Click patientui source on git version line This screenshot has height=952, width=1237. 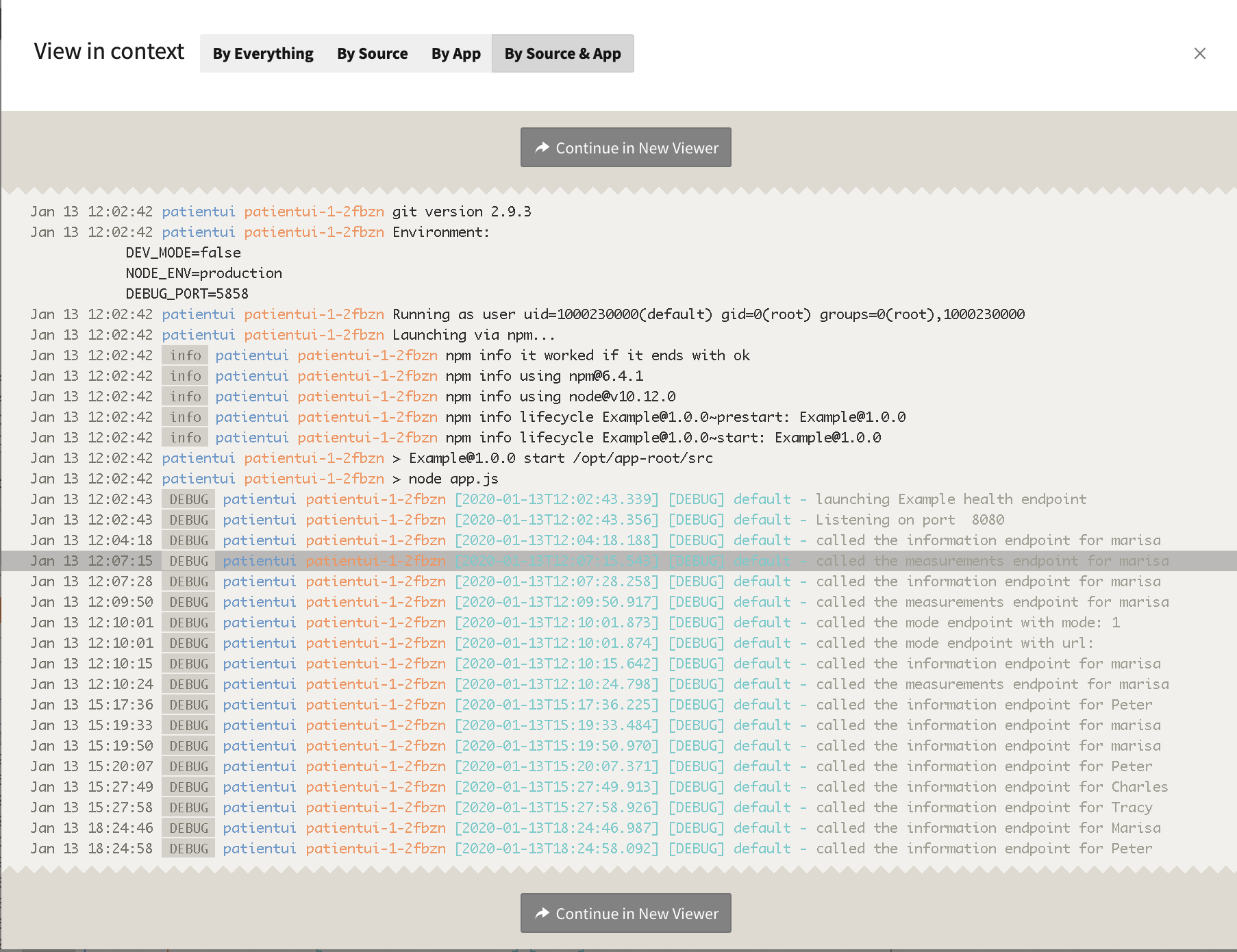pos(199,212)
